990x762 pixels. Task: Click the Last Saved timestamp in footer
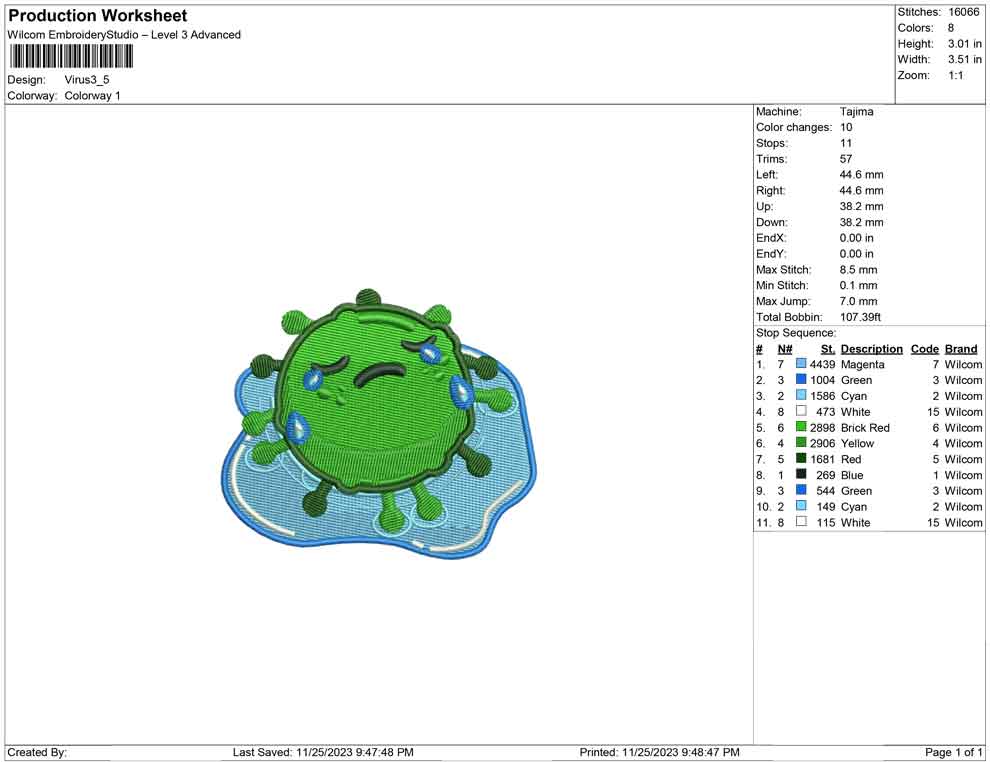click(323, 752)
